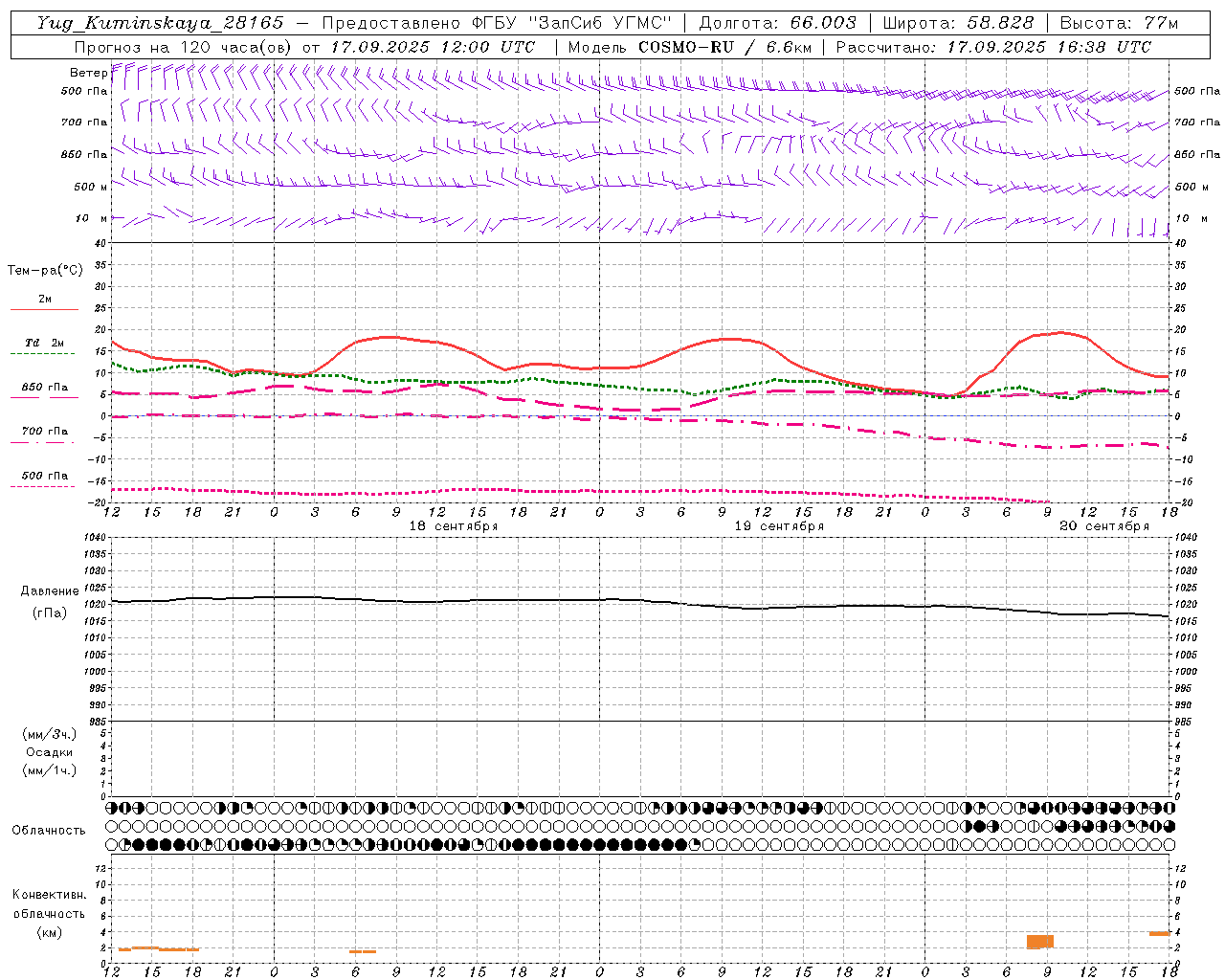This screenshot has width=1225, height=980.
Task: Click the tall orange convective bar on 20 сентября
Action: tap(1040, 942)
